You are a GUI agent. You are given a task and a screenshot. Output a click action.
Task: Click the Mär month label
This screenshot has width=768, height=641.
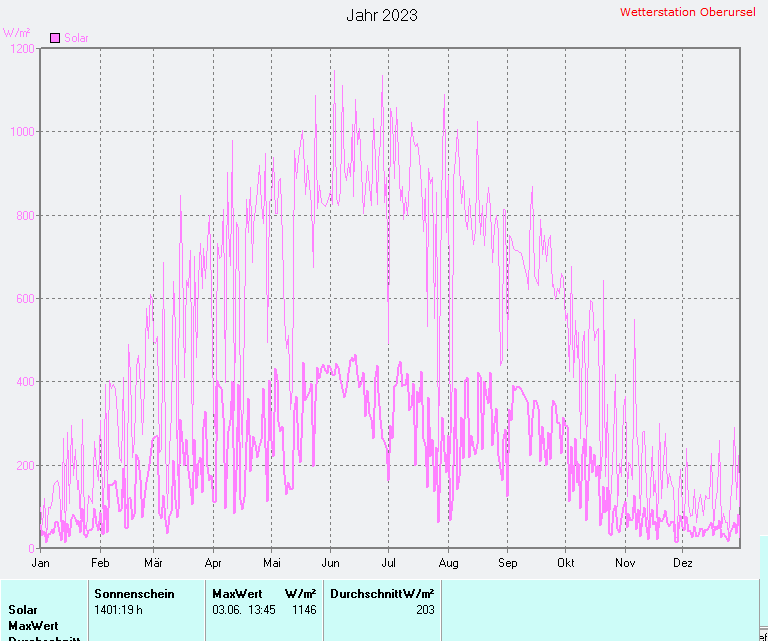[153, 563]
